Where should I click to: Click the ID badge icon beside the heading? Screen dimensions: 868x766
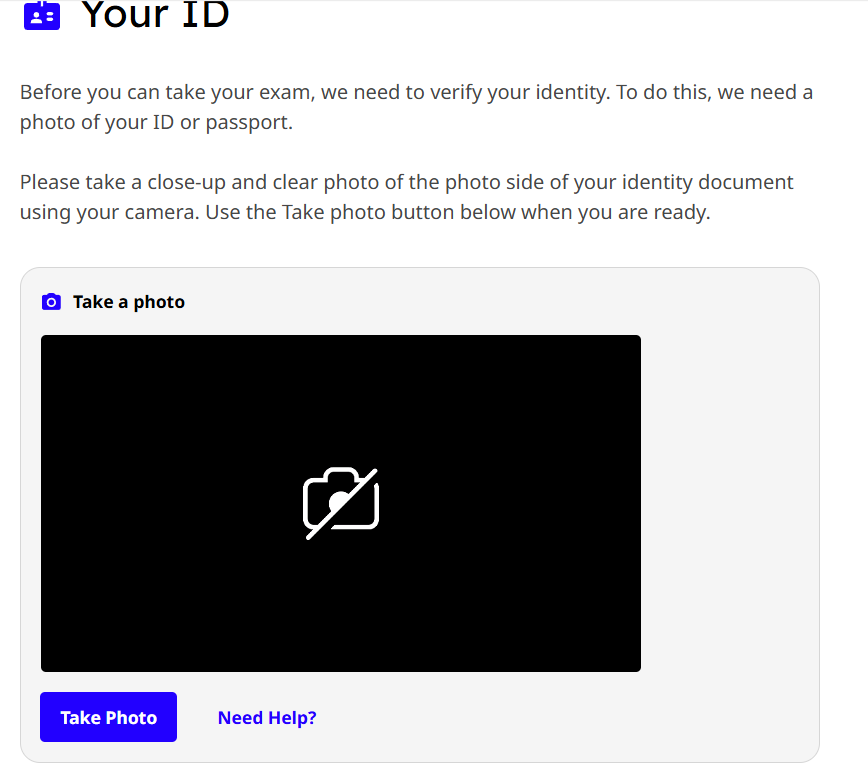click(41, 15)
